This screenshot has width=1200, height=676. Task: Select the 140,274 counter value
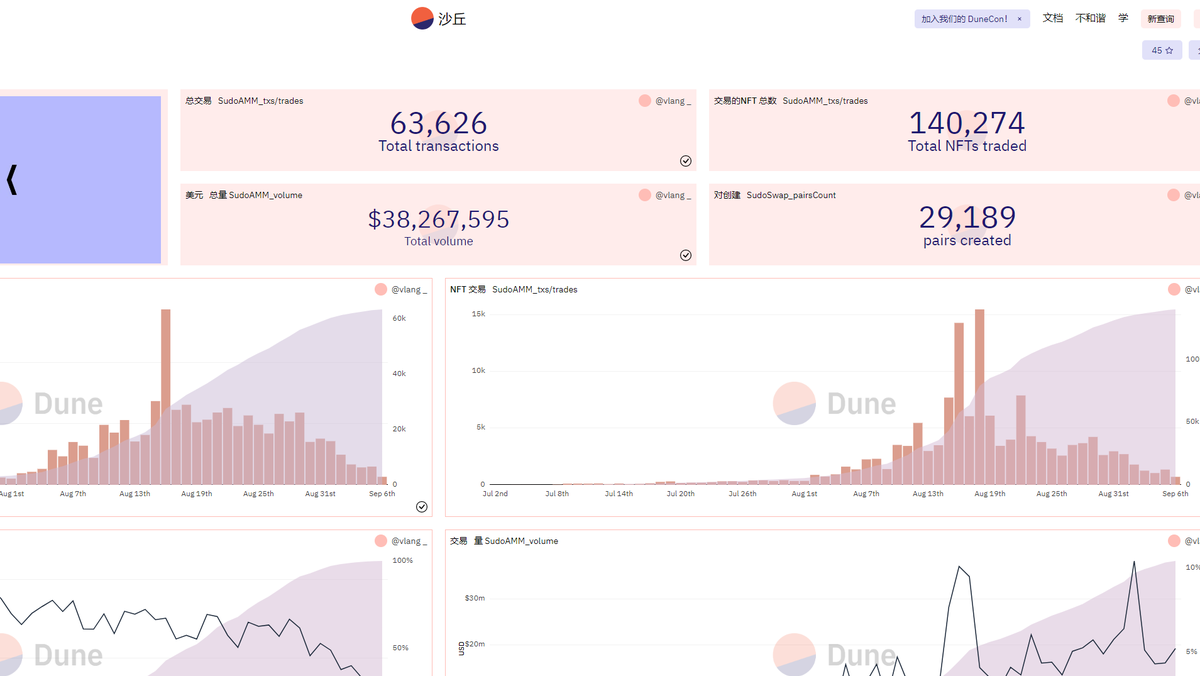pyautogui.click(x=967, y=123)
